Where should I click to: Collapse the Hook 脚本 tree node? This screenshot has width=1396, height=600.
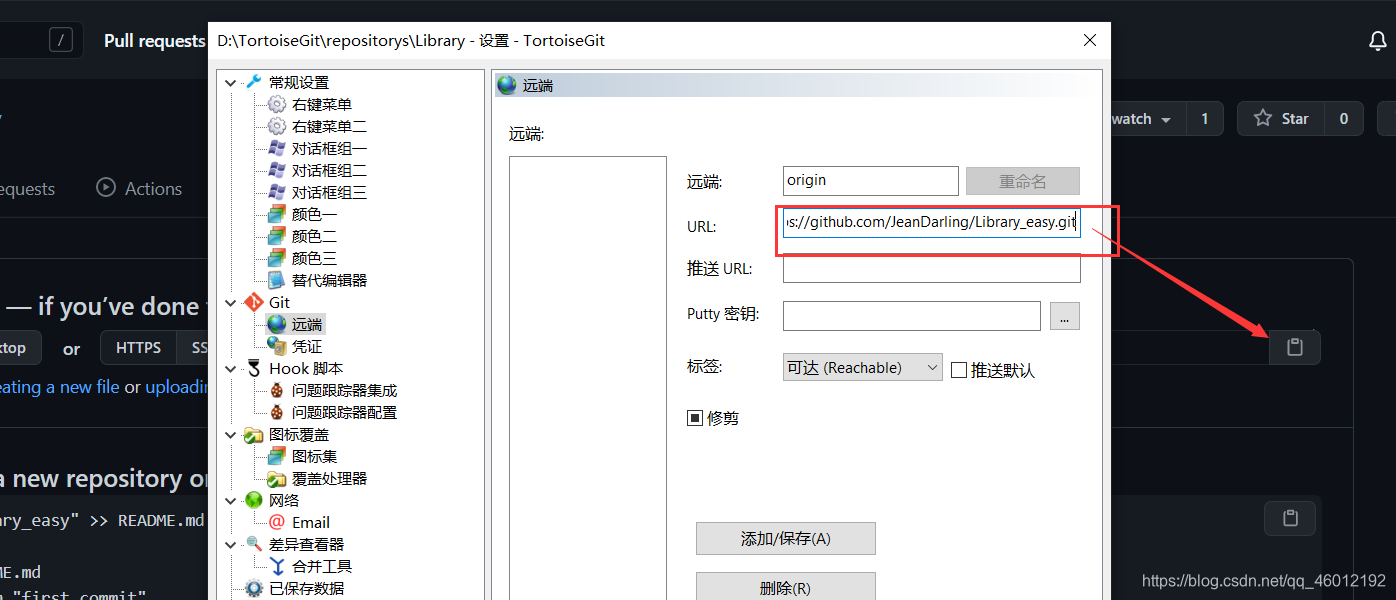[231, 368]
